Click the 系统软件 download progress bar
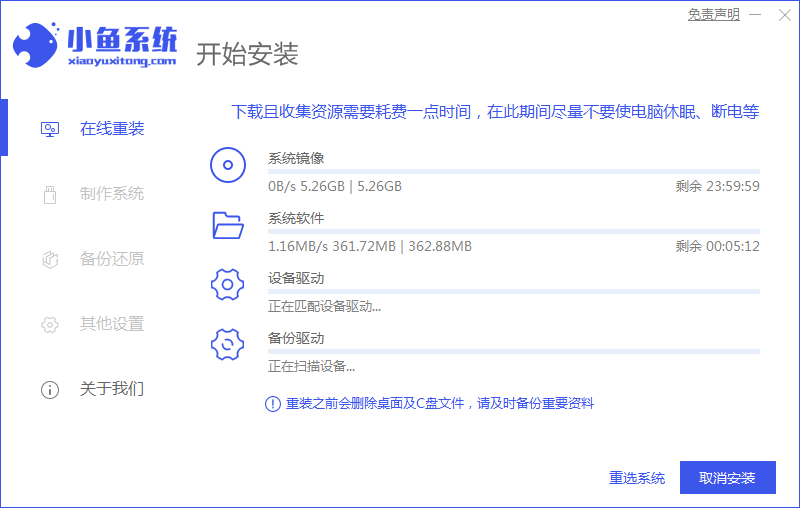 click(x=513, y=232)
